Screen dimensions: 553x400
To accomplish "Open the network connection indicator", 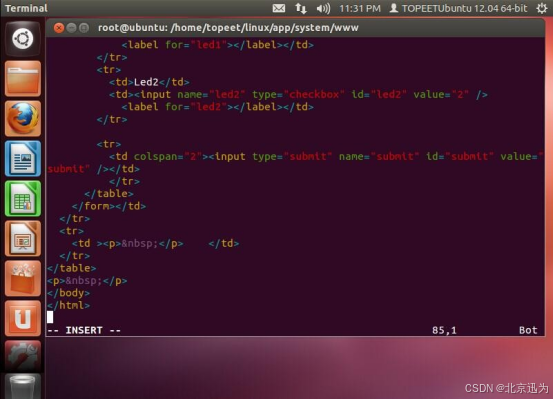I will click(x=300, y=8).
